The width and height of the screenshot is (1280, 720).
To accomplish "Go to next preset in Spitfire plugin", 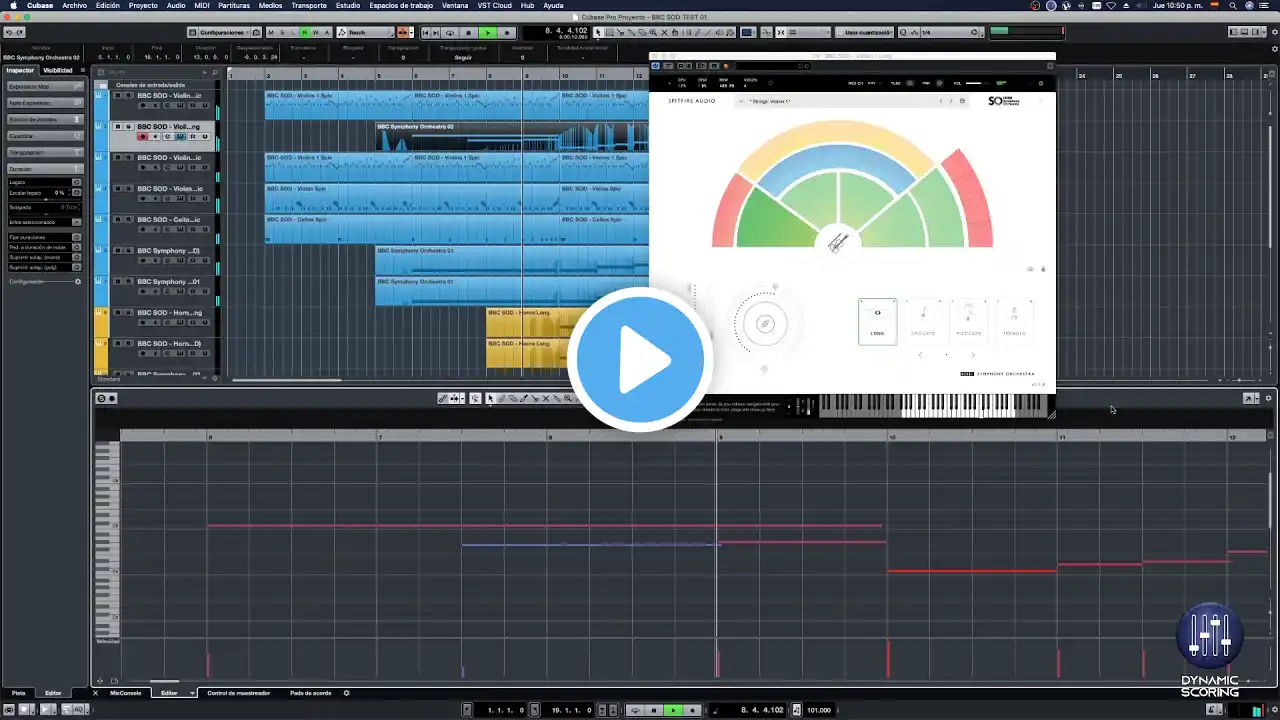I will (x=951, y=101).
